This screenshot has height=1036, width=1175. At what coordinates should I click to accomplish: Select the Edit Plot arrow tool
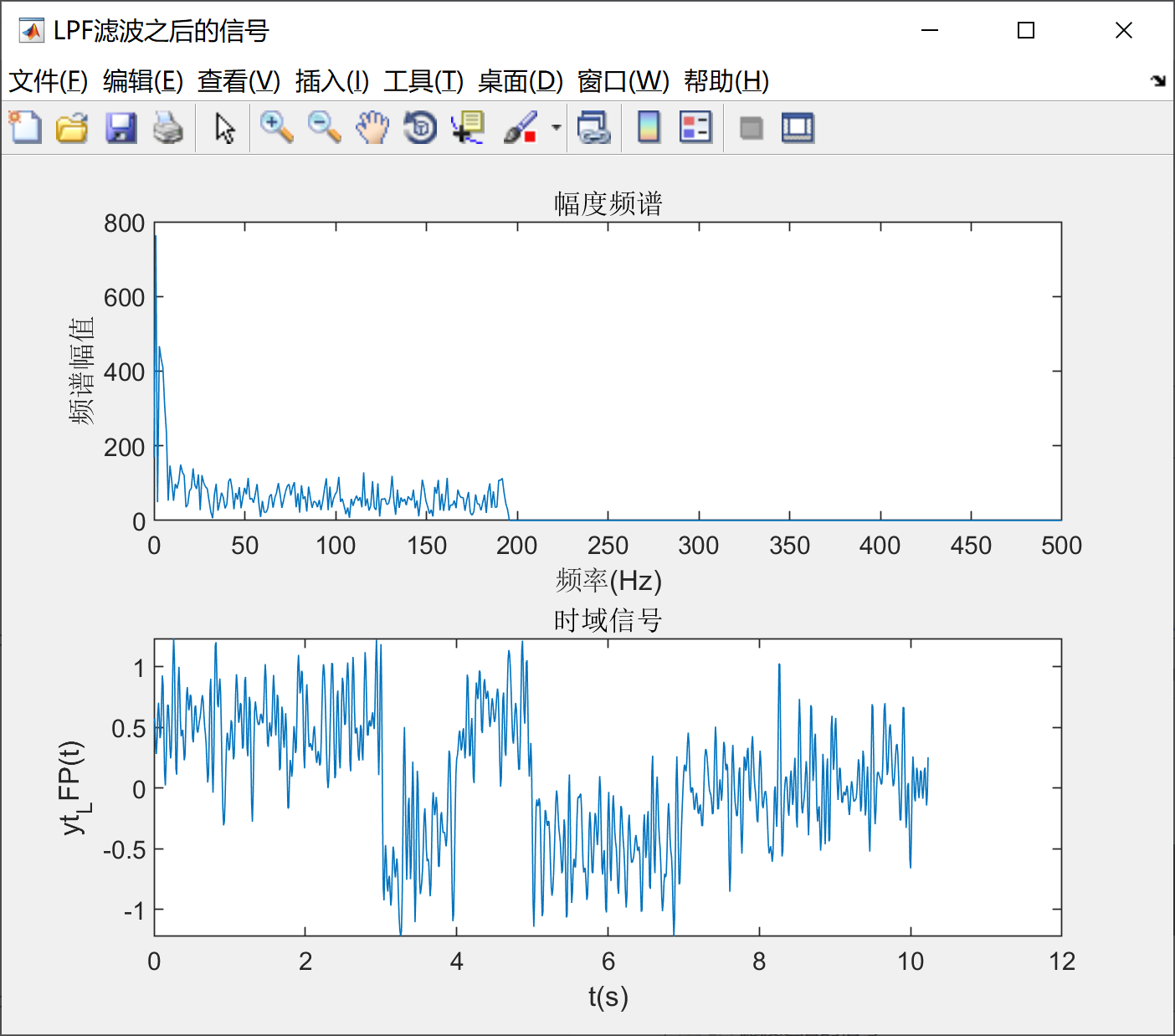[x=224, y=128]
